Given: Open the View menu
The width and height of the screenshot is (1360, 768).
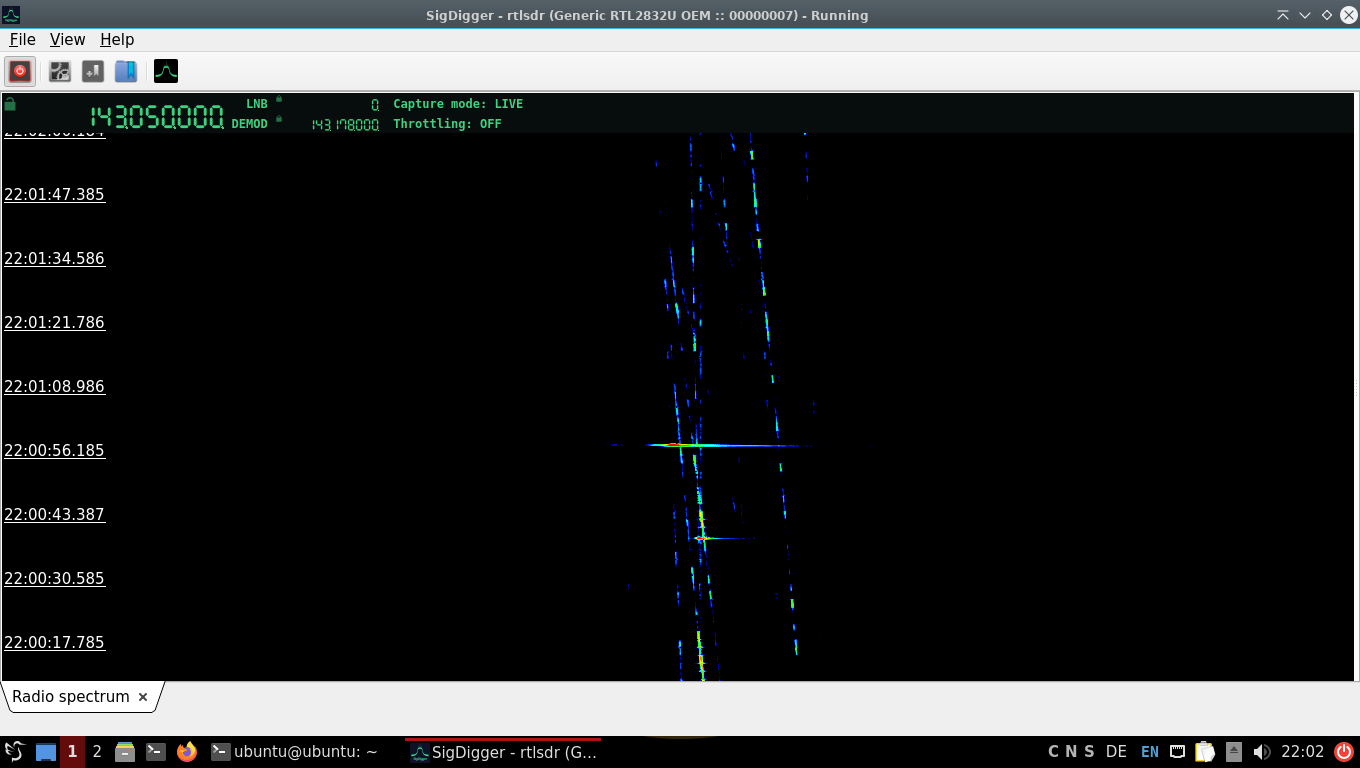Looking at the screenshot, I should (x=67, y=39).
